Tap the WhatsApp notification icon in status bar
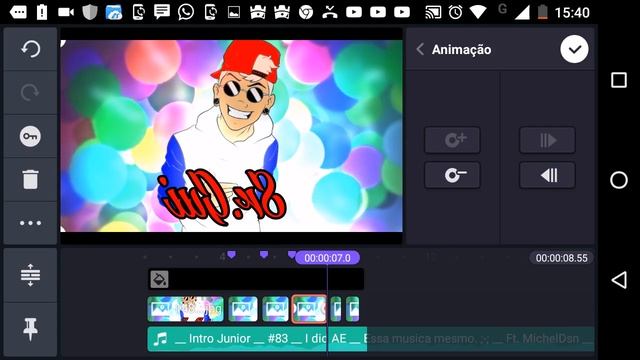This screenshot has height=360, width=640. 186,12
